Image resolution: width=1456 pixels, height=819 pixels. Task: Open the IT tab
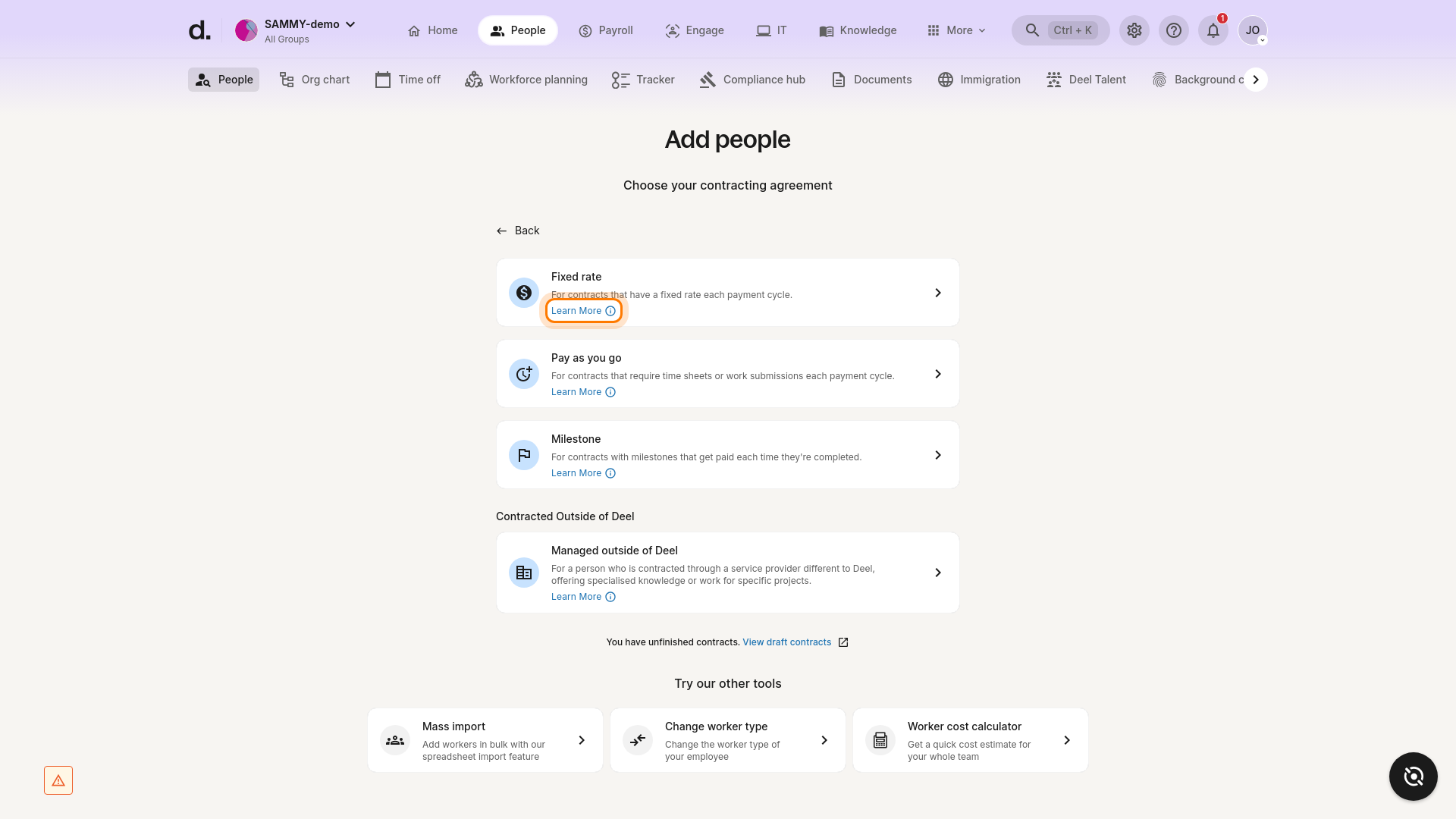(x=771, y=30)
